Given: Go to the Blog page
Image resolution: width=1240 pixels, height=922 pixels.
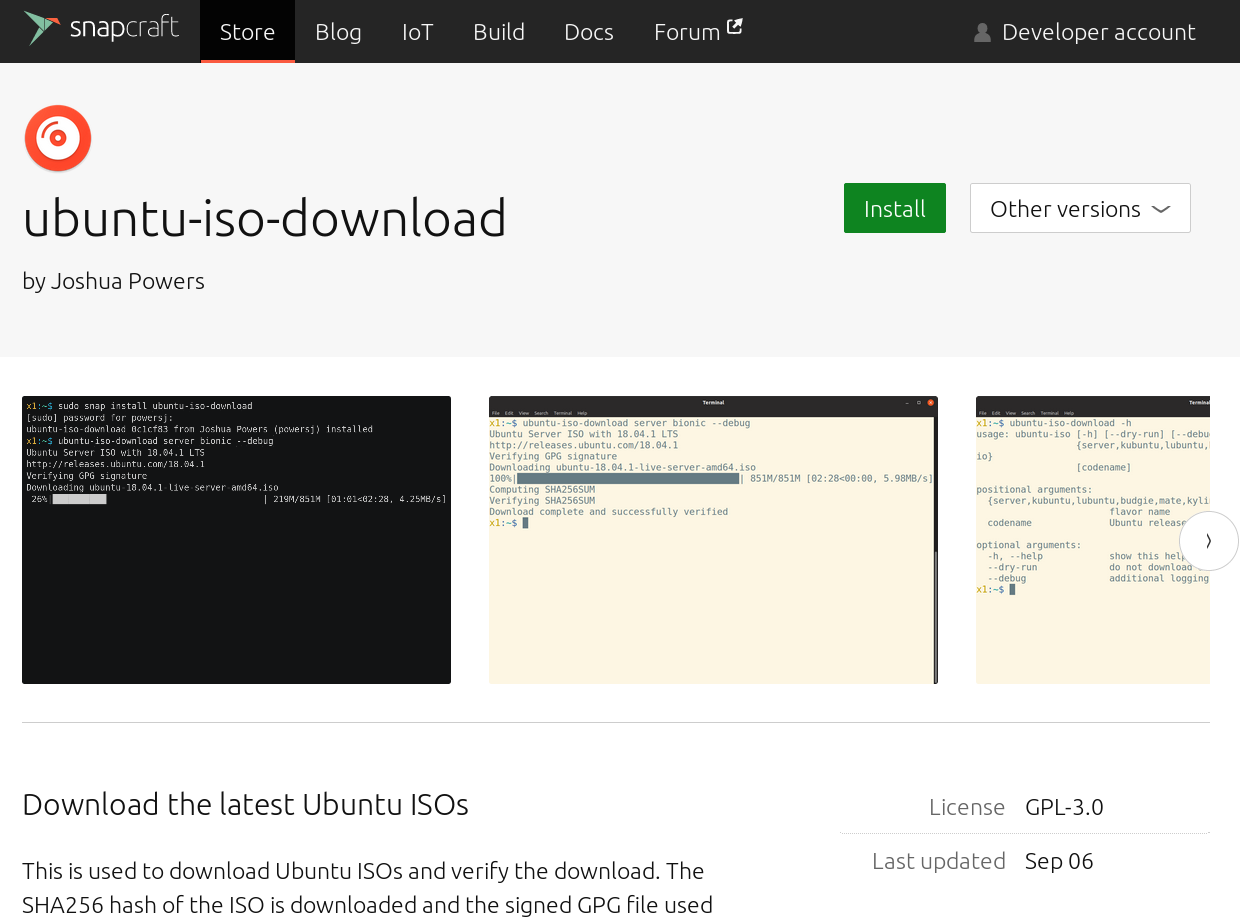Looking at the screenshot, I should (338, 31).
